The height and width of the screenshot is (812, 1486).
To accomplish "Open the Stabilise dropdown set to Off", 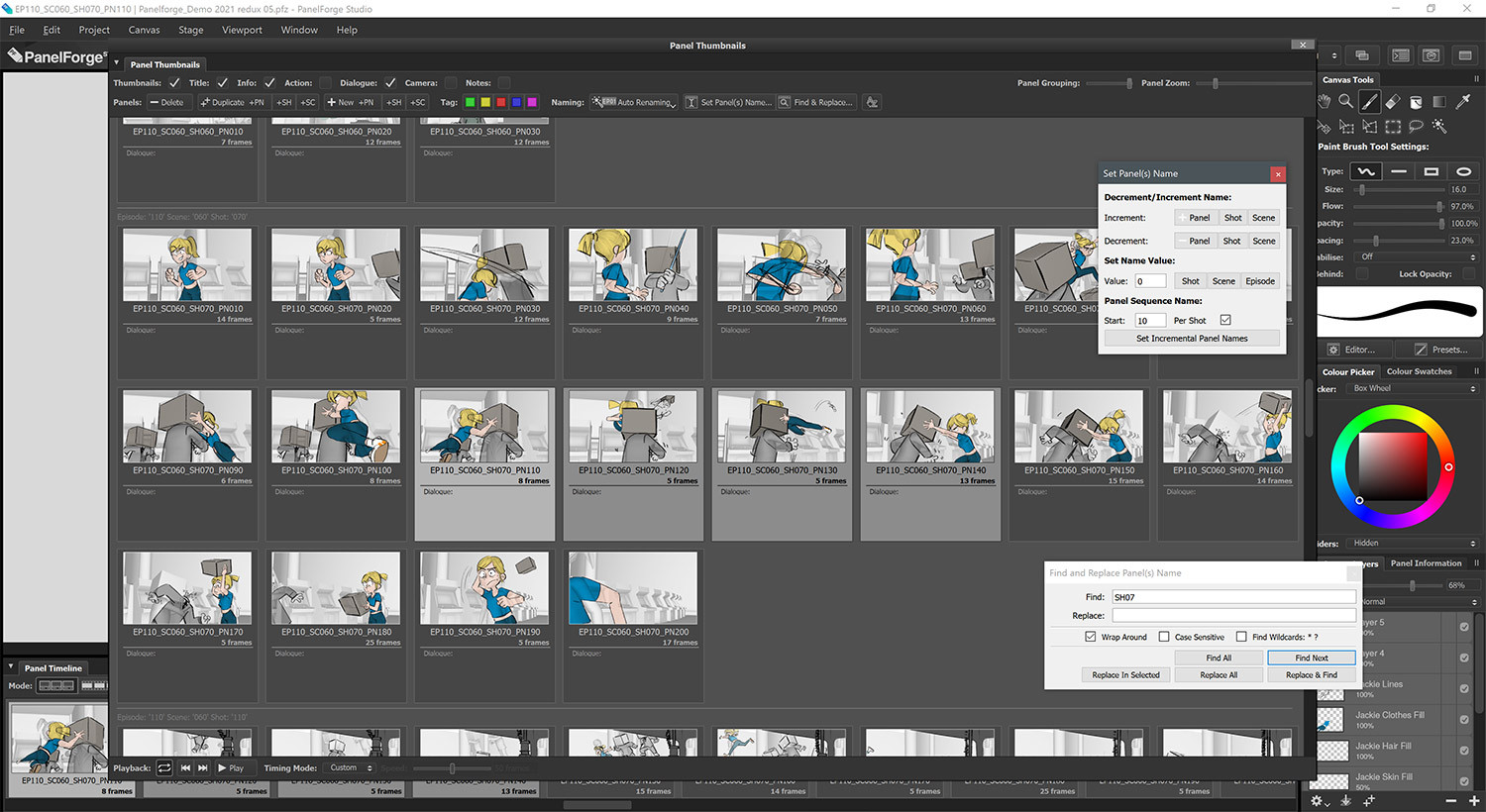I will (1416, 256).
